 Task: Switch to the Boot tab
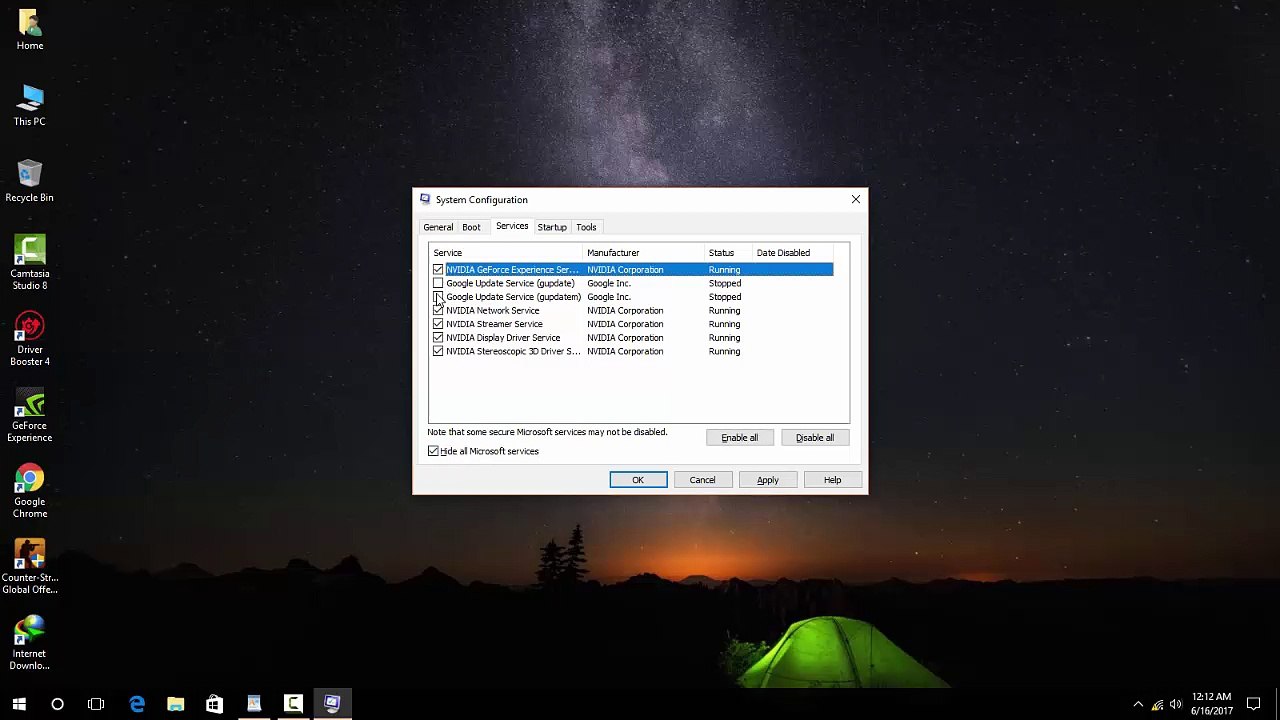pyautogui.click(x=471, y=227)
